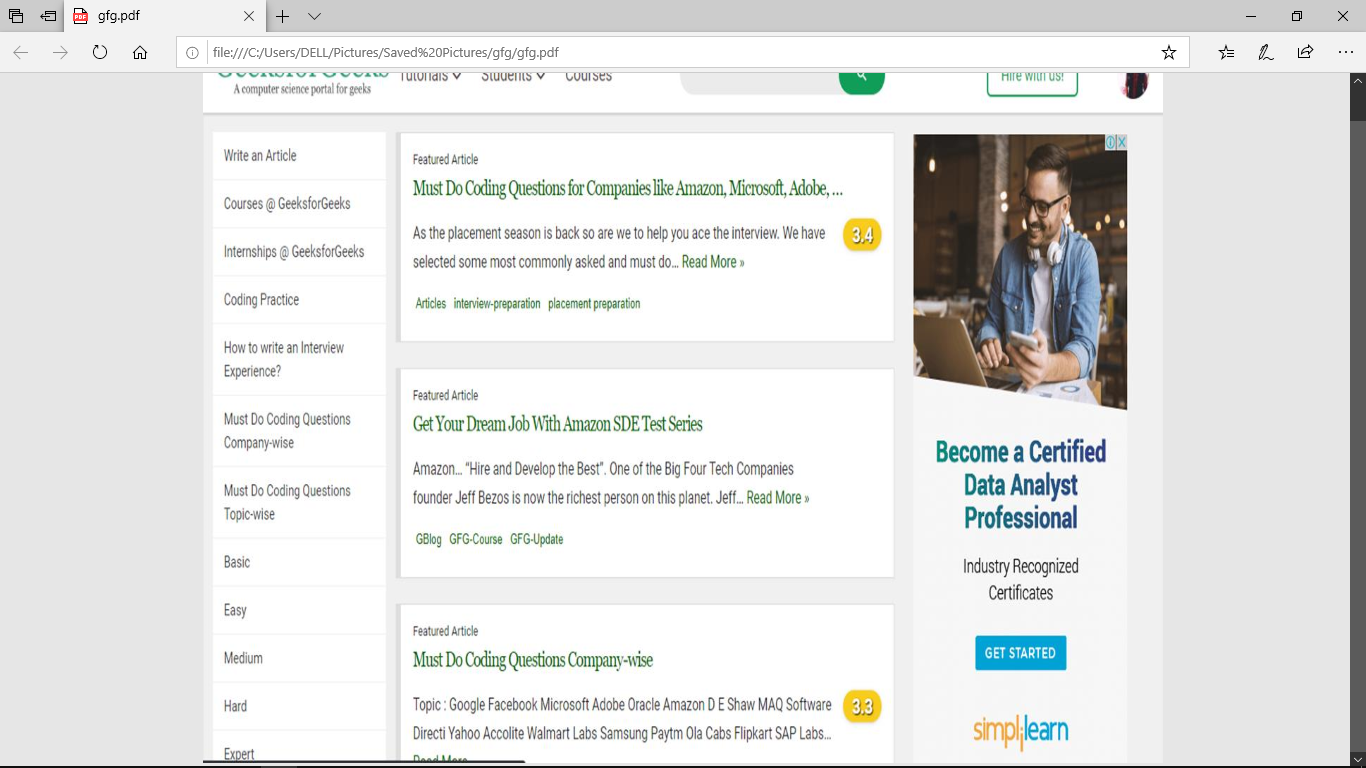Click the interview-preparation tag

497,304
